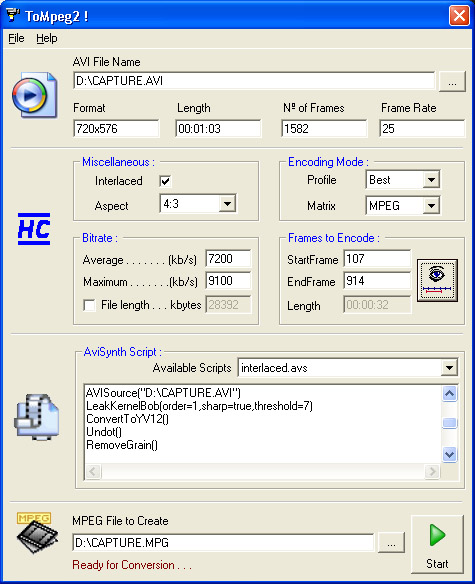Click the script editor down scroll arrow
Viewport: 475px width, 584px height.
tap(449, 455)
